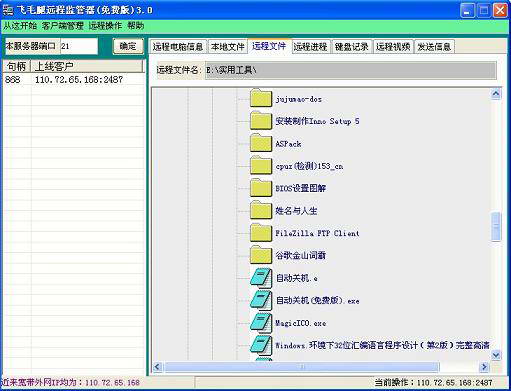Open the 发送信息 tab
This screenshot has height=391, width=511.
(x=434, y=47)
